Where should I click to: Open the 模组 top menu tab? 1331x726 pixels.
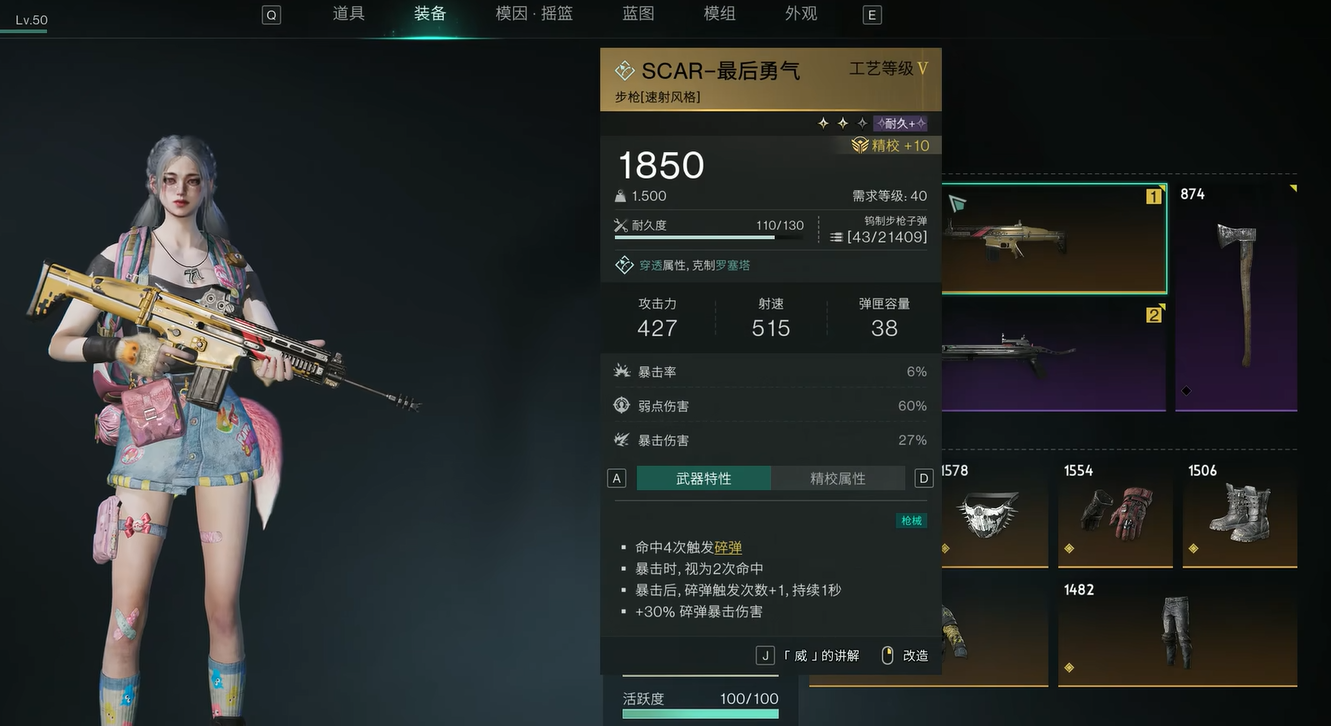tap(720, 14)
